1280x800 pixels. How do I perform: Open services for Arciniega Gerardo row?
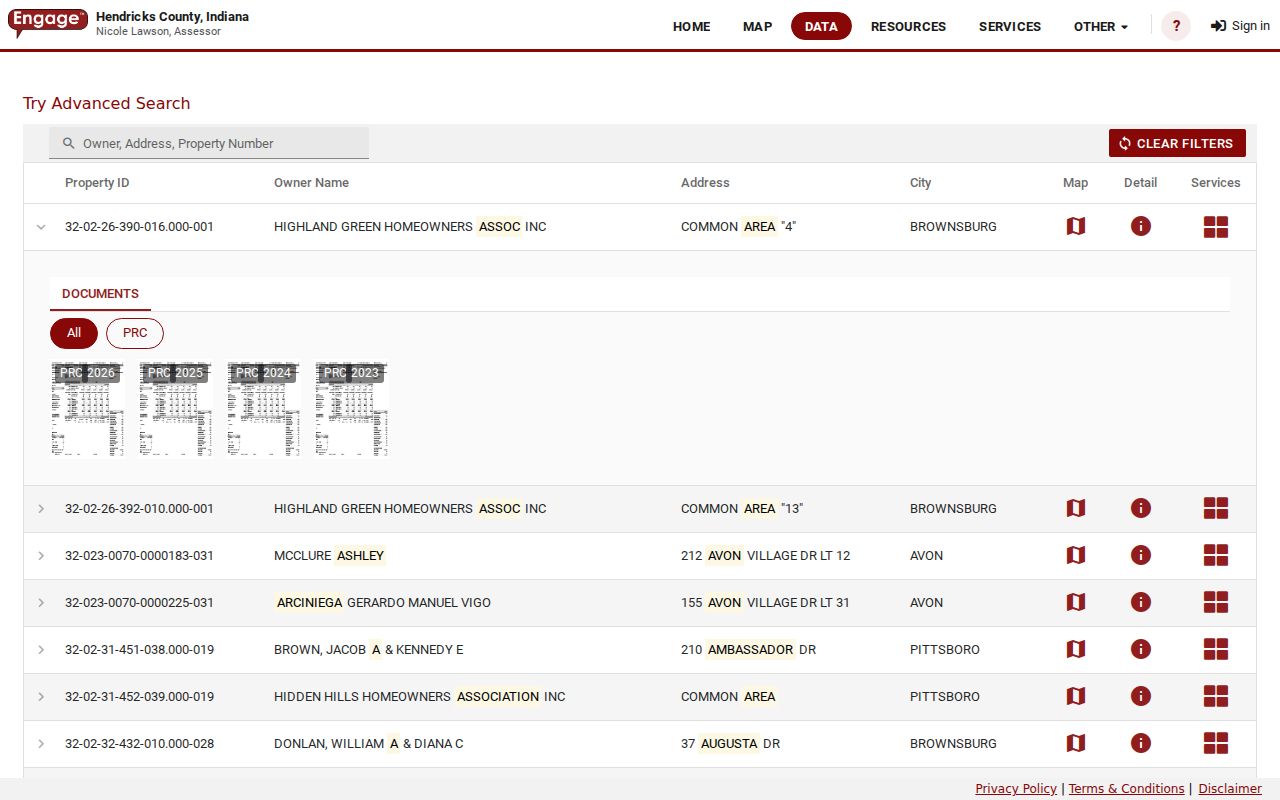(1216, 603)
